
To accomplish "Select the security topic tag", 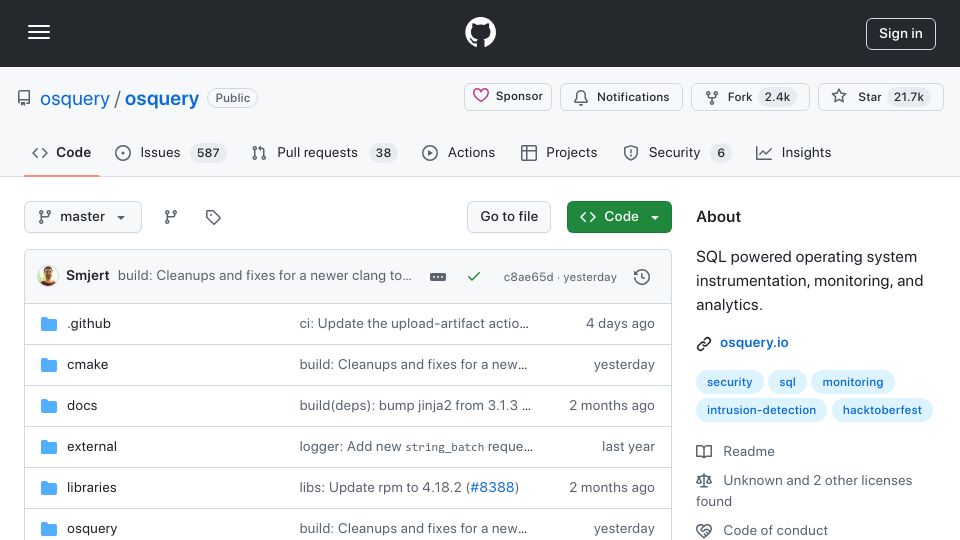I will click(729, 382).
